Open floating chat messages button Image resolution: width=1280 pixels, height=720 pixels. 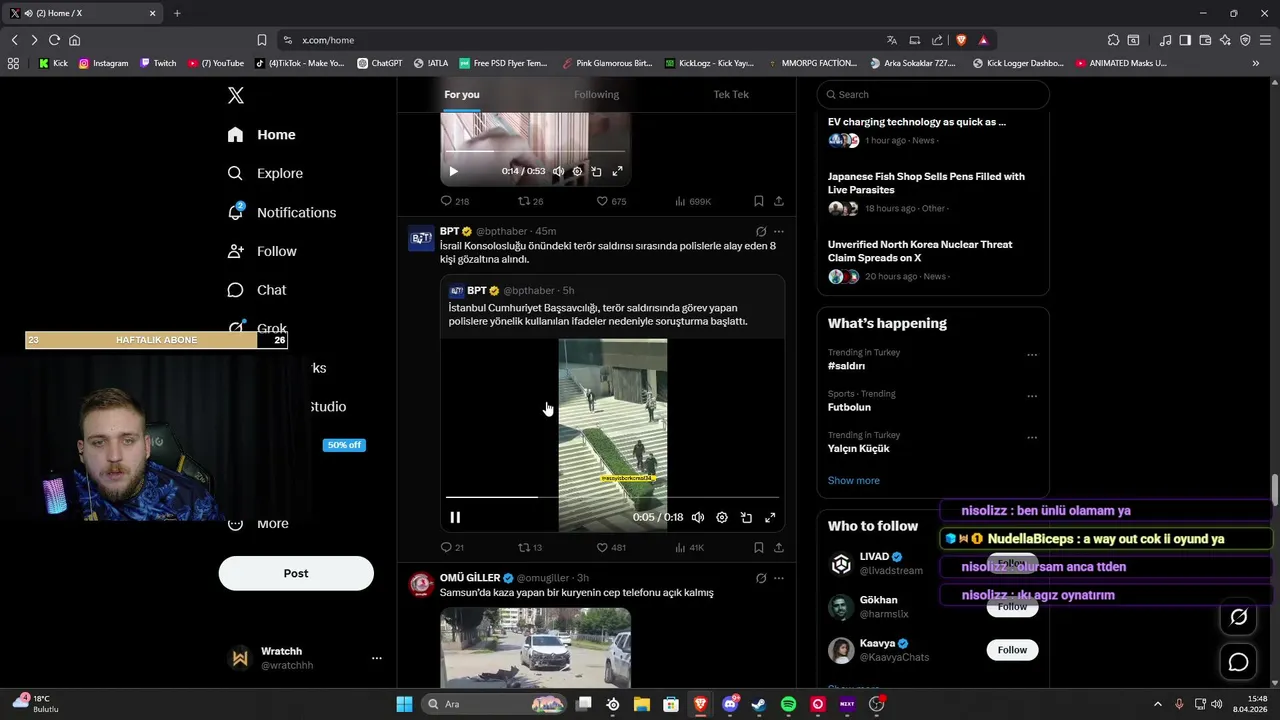1238,662
